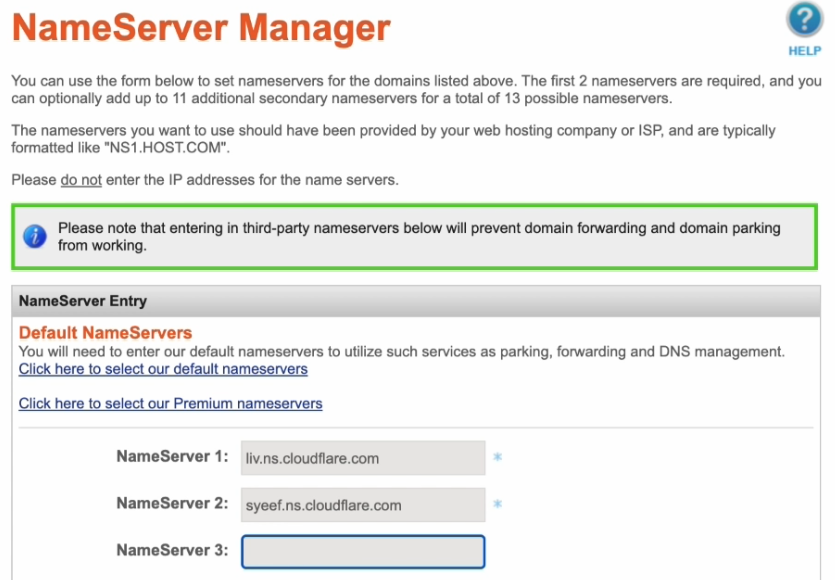This screenshot has width=835, height=580.
Task: Focus the empty NameServer 3 field
Action: (363, 552)
